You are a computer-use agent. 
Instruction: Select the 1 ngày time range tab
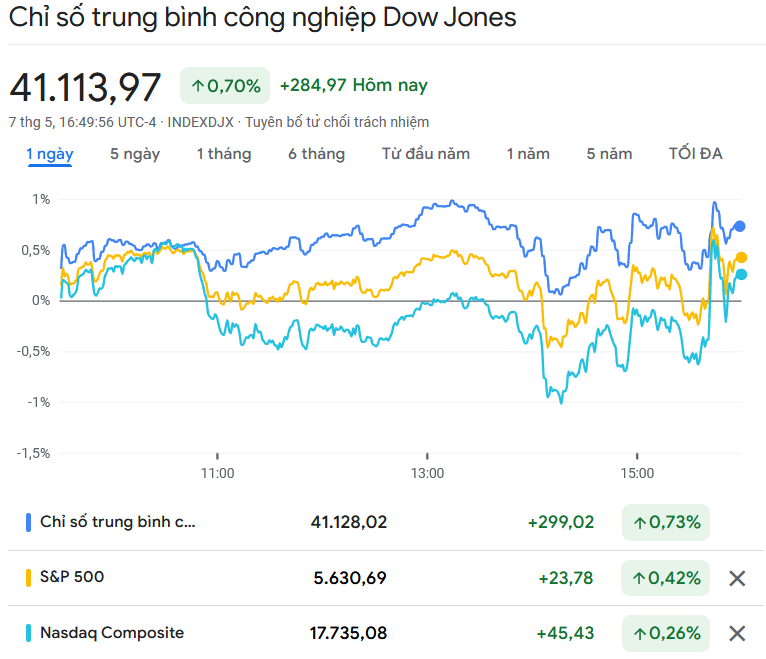(x=50, y=154)
